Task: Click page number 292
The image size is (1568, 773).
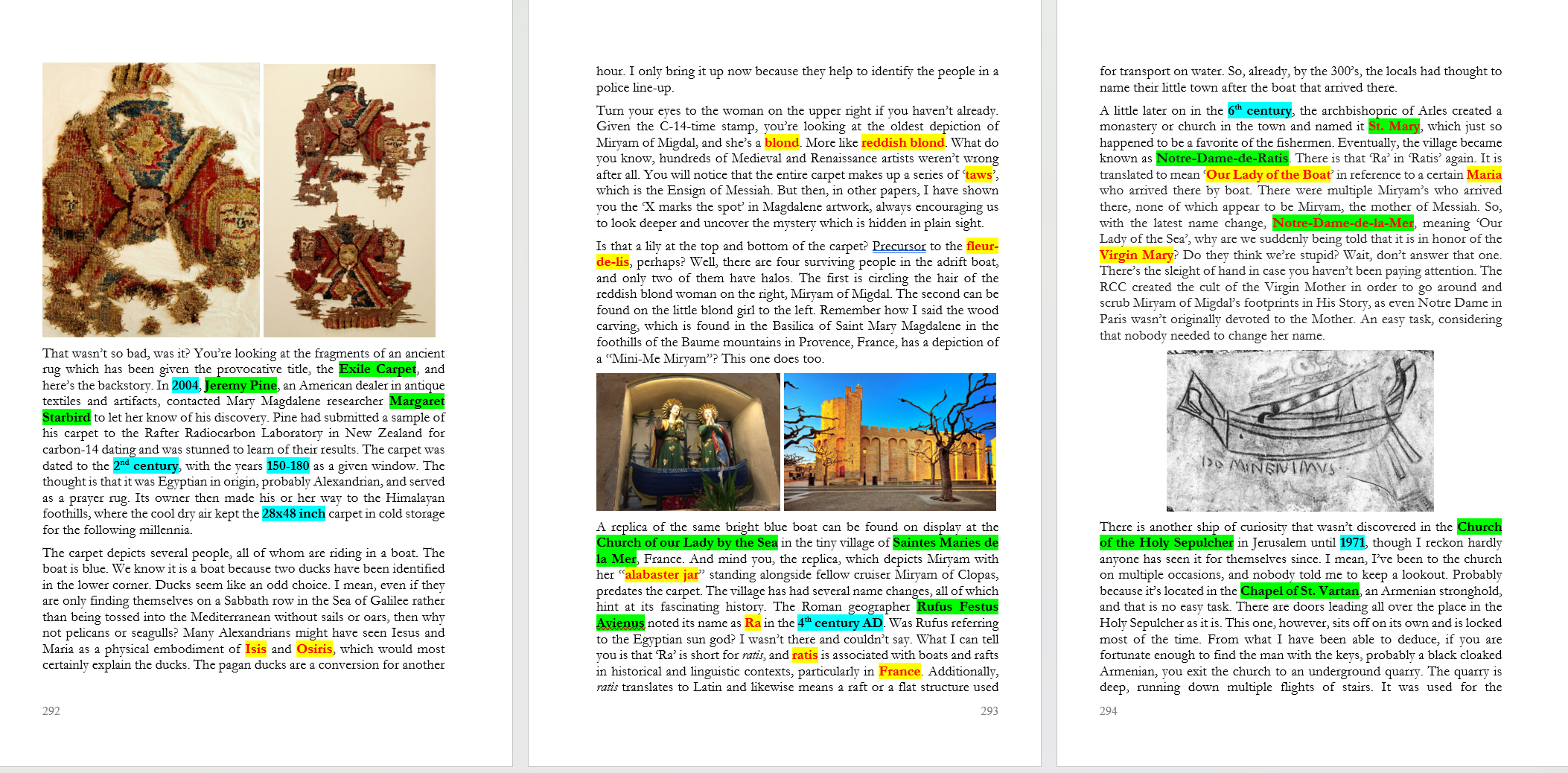Action: [x=51, y=710]
